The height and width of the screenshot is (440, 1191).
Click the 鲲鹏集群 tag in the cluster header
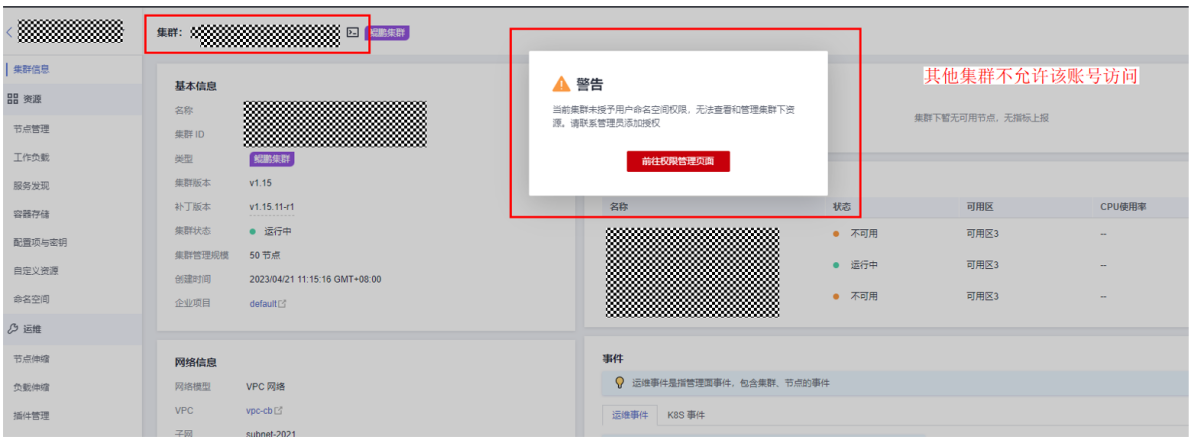pyautogui.click(x=387, y=33)
